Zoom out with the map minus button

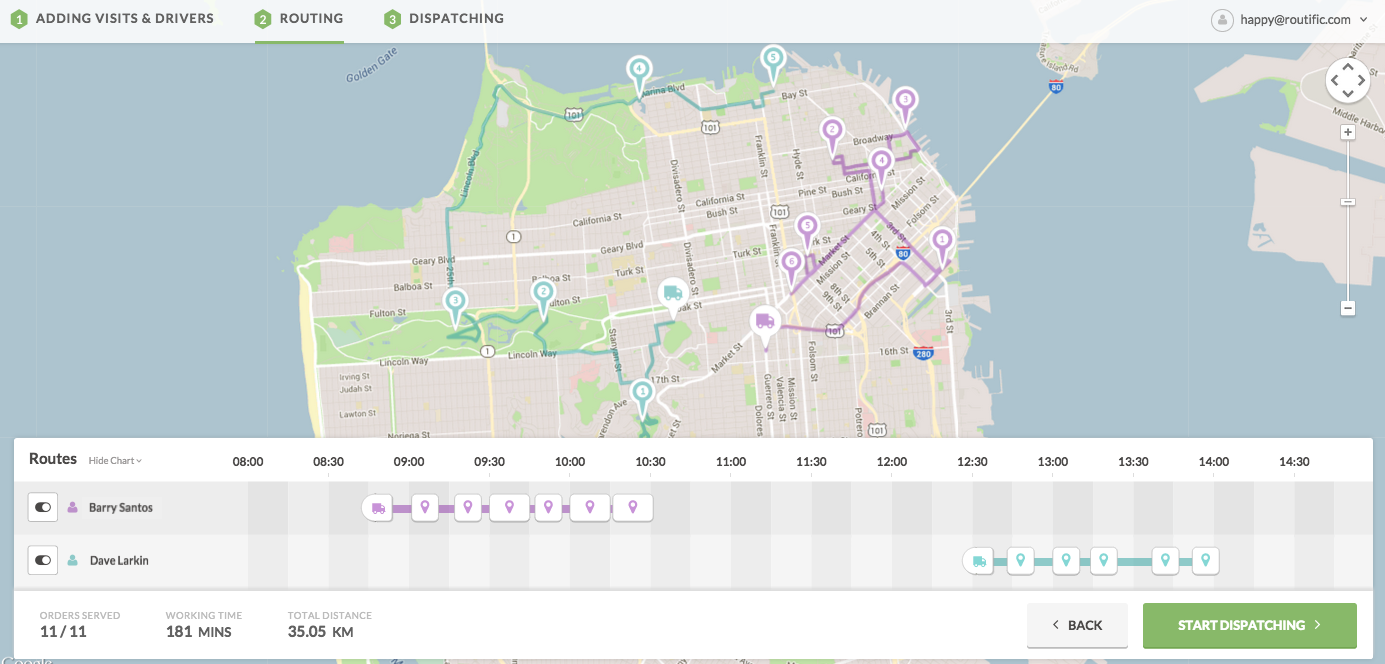click(x=1348, y=308)
